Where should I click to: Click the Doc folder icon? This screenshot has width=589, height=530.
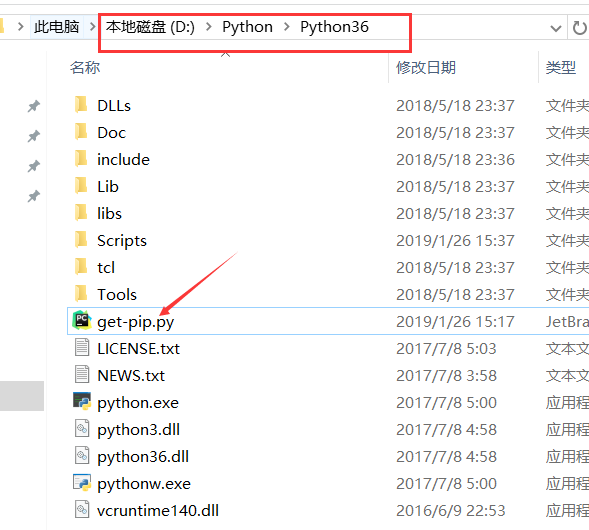click(81, 132)
